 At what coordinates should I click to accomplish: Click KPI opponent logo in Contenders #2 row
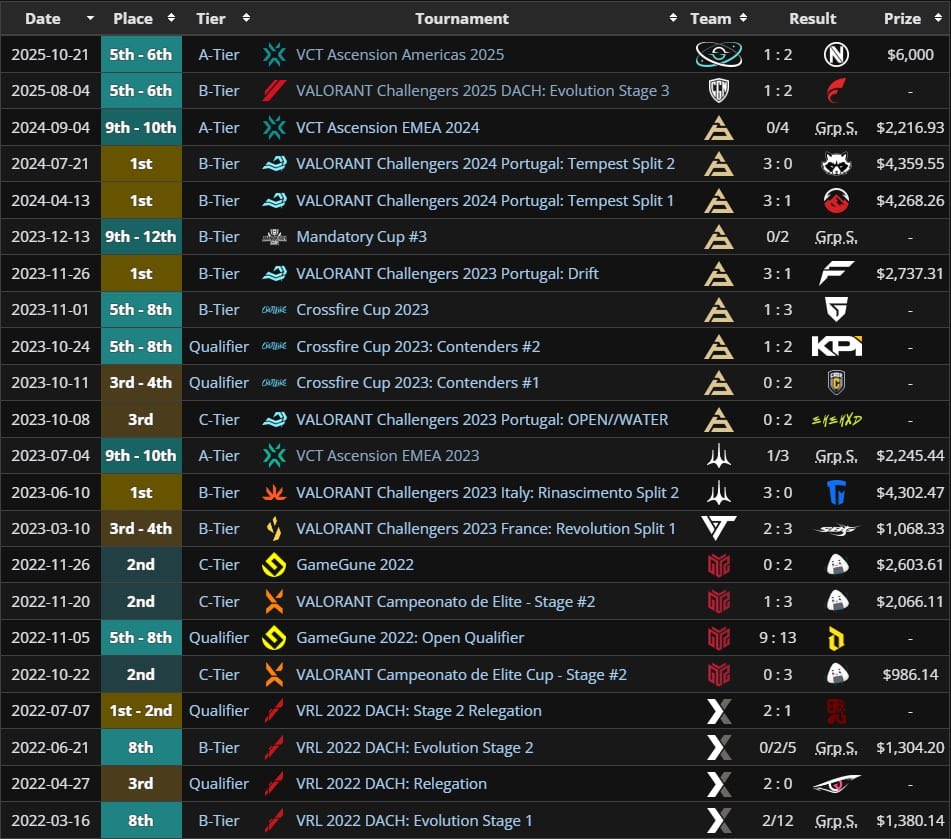(836, 346)
